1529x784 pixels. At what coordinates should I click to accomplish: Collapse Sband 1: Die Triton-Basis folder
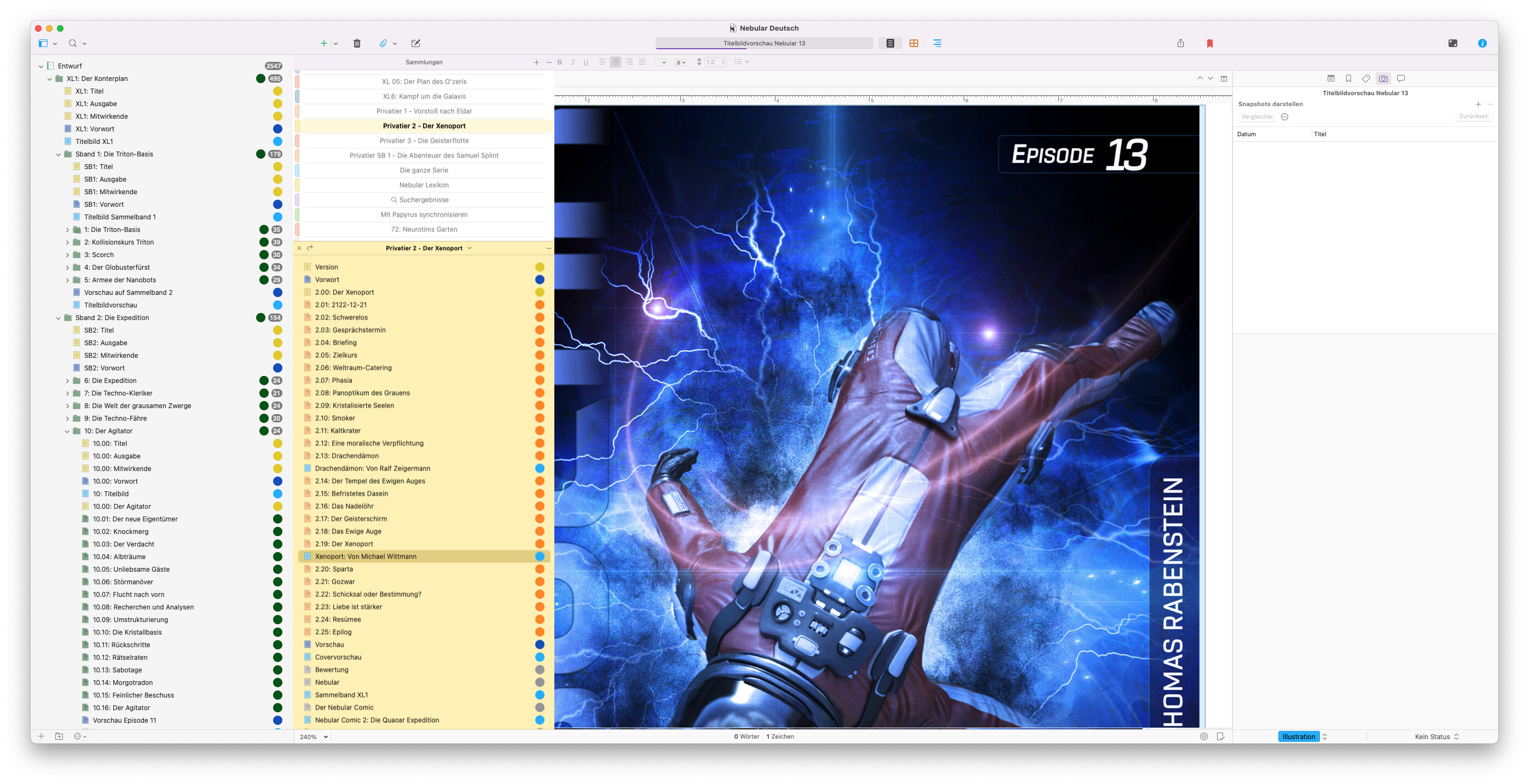58,154
